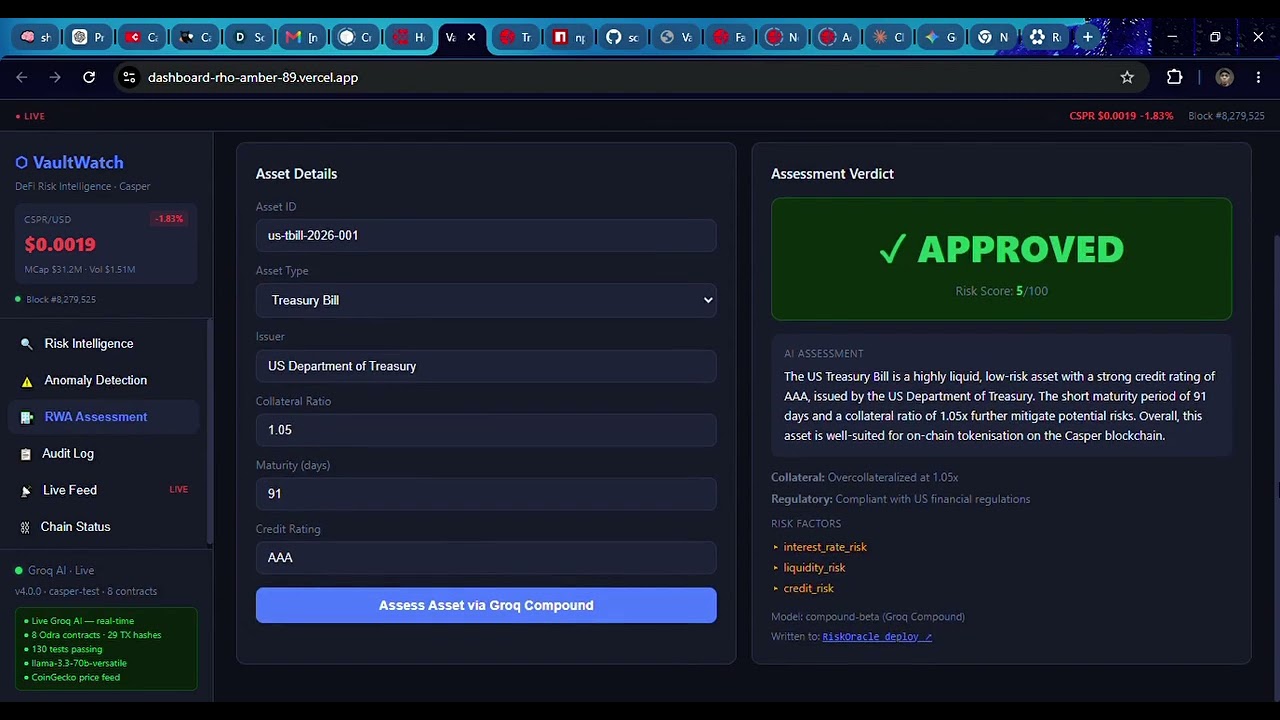Click the Model: compound-beta text
The width and height of the screenshot is (1280, 720).
pos(868,617)
